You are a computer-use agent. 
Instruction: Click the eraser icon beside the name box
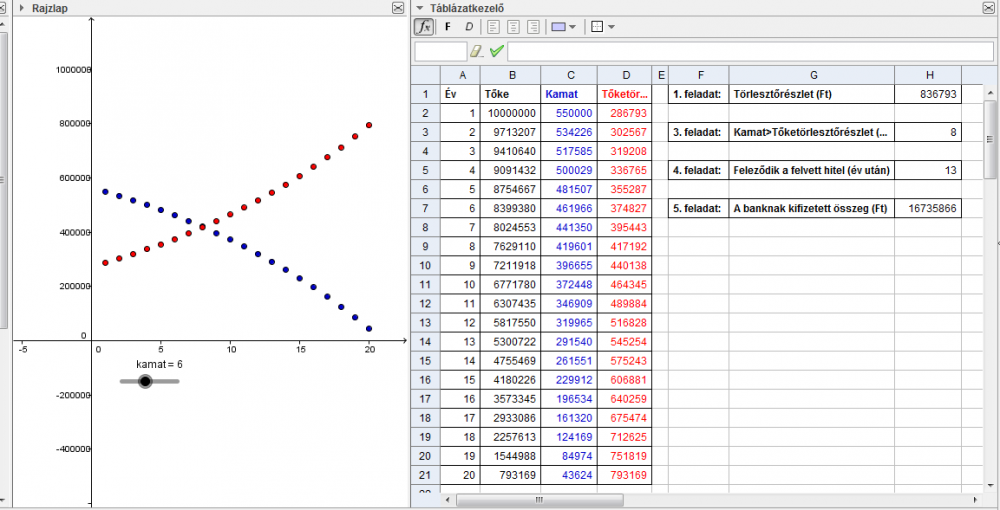click(x=477, y=51)
